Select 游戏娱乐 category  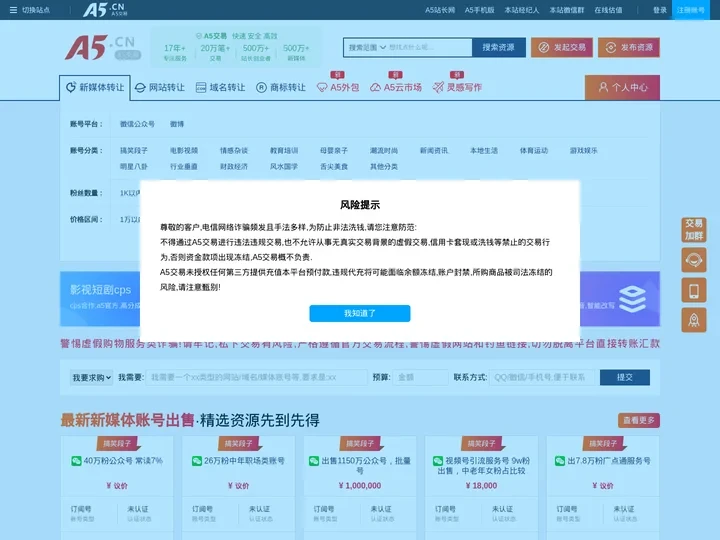(x=584, y=151)
